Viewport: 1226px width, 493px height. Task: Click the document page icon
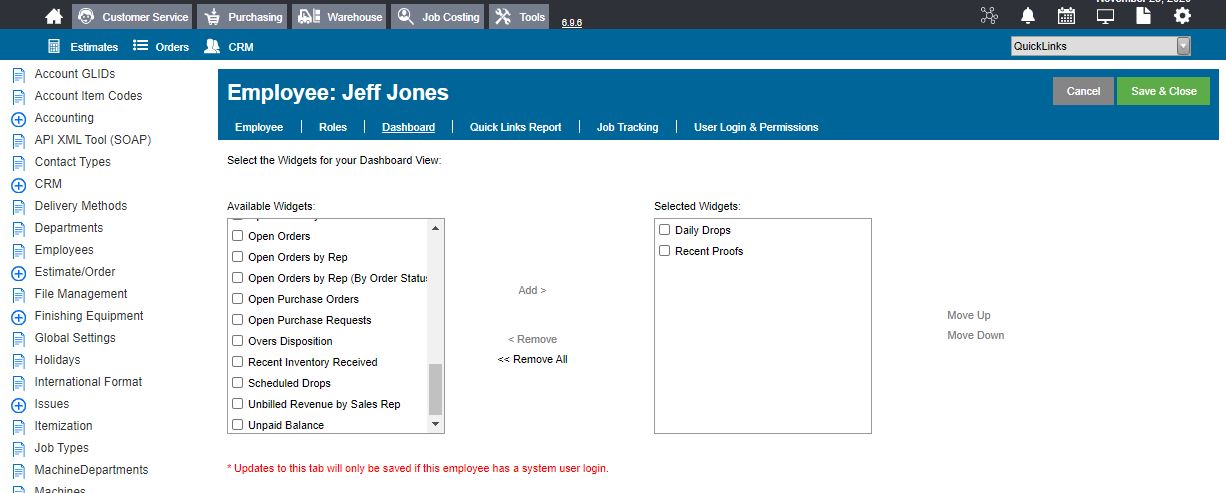point(1144,16)
